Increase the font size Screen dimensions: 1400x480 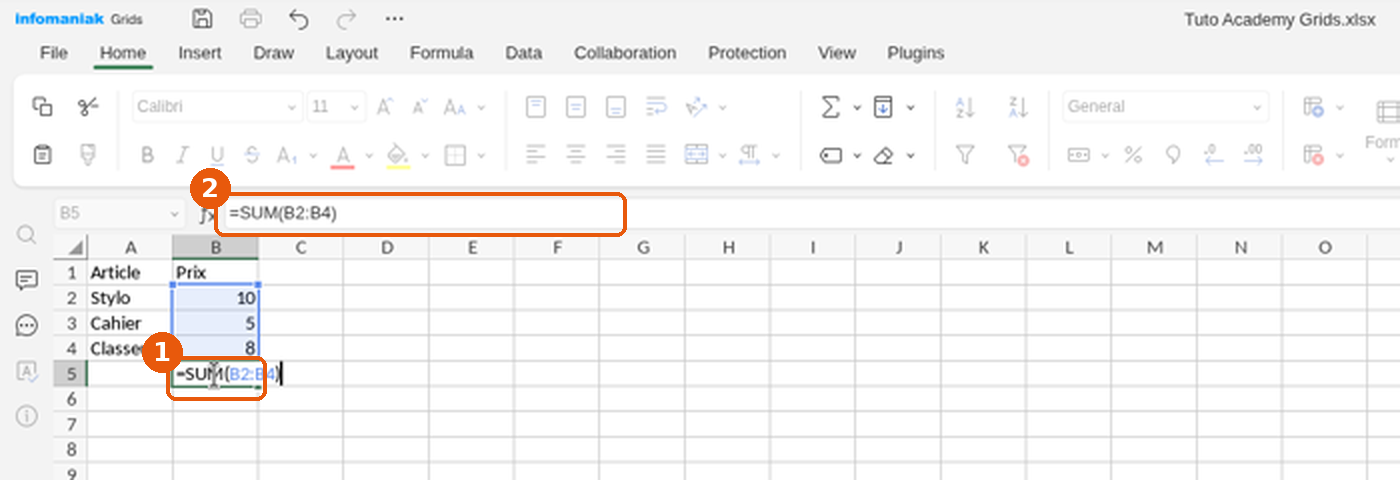[385, 106]
